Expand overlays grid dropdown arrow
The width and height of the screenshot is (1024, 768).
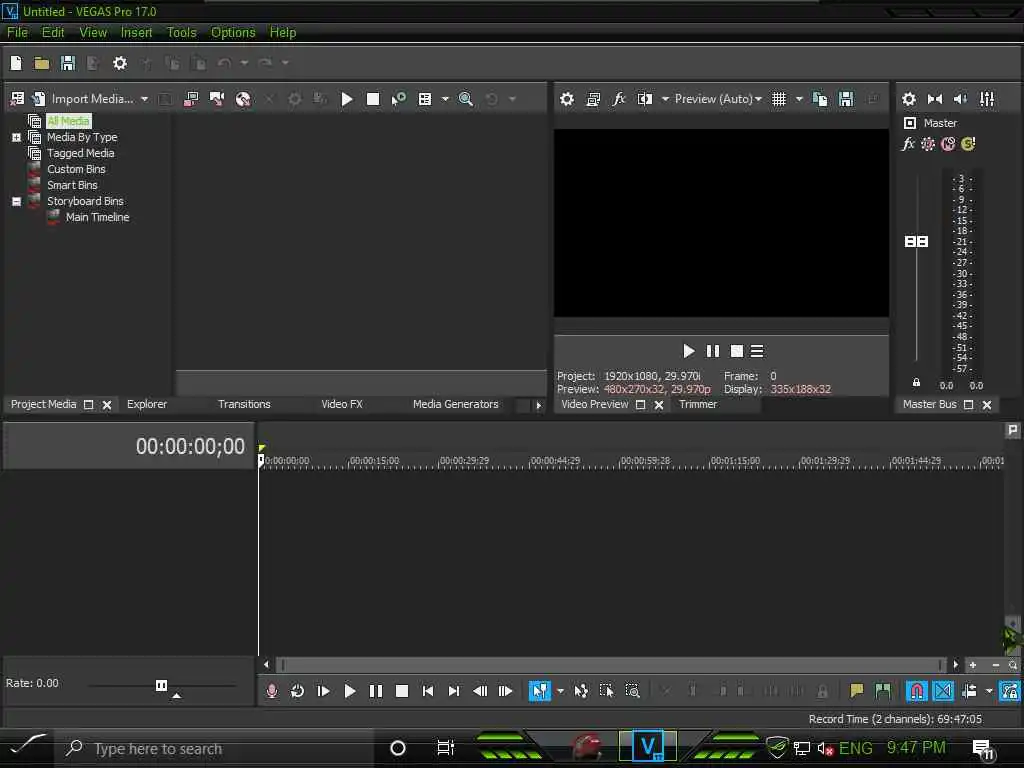pyautogui.click(x=799, y=99)
